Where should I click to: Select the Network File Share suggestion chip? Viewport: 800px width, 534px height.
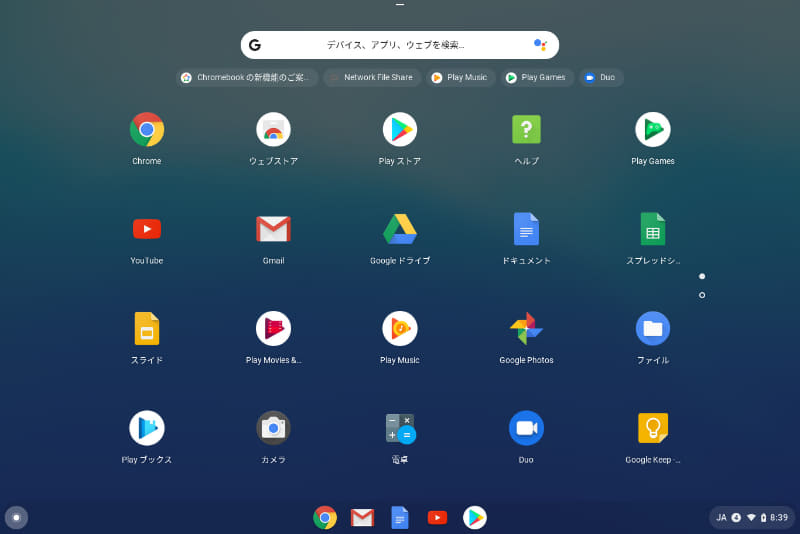tap(372, 78)
